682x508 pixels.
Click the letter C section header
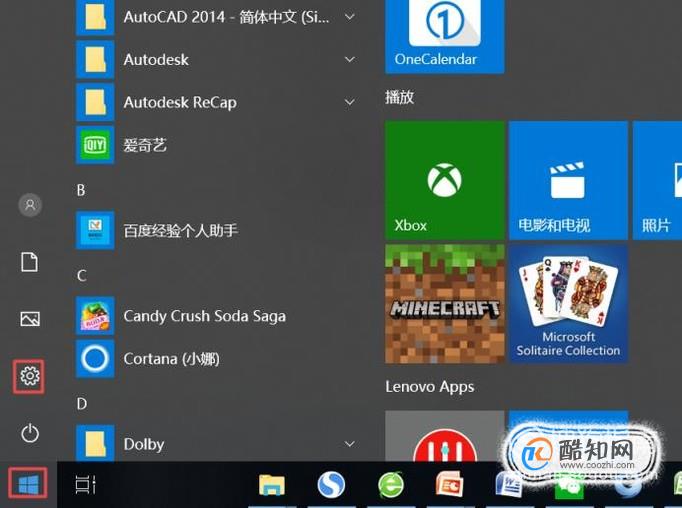[x=81, y=275]
